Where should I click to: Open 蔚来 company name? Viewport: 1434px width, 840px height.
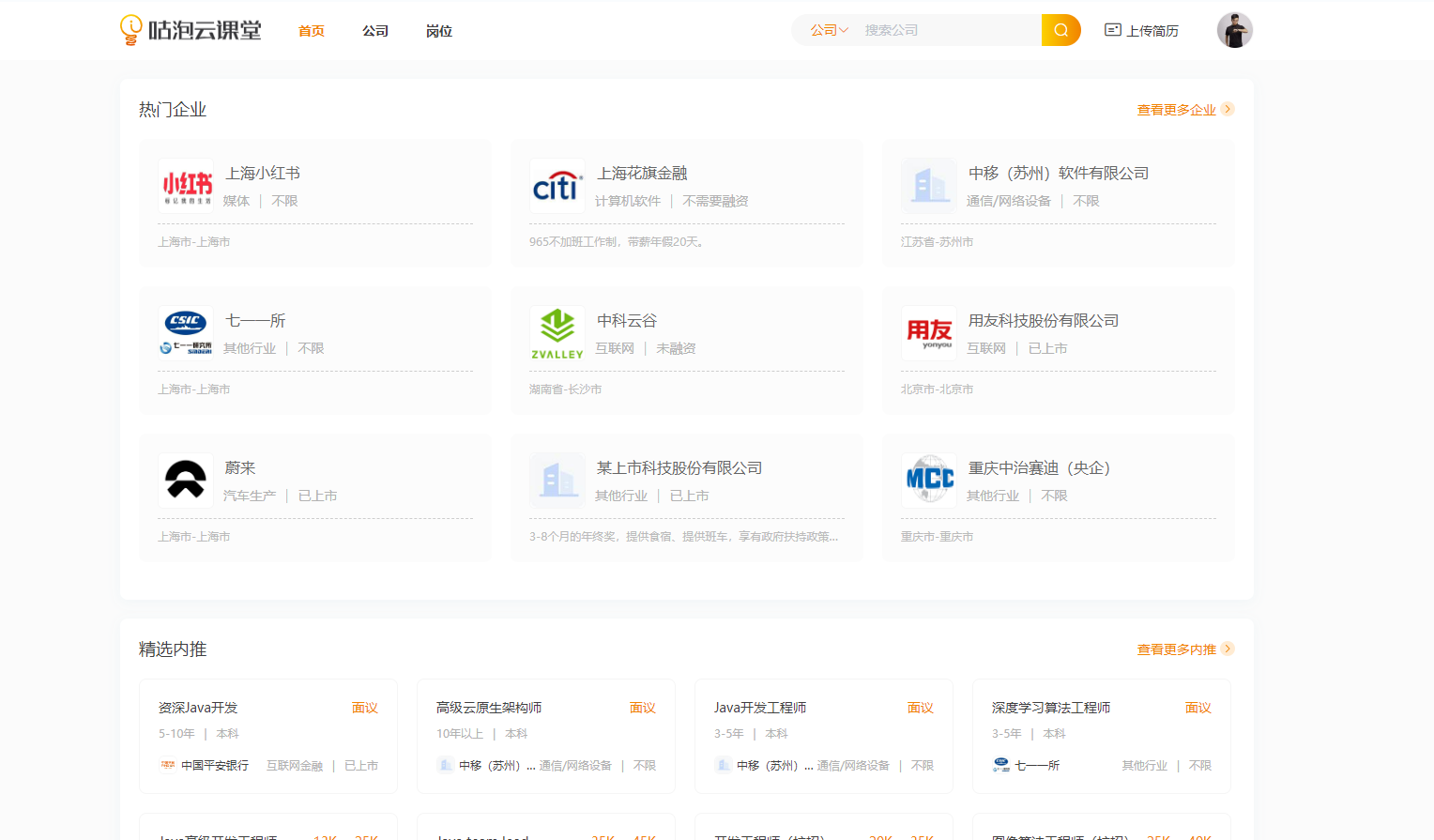point(240,468)
